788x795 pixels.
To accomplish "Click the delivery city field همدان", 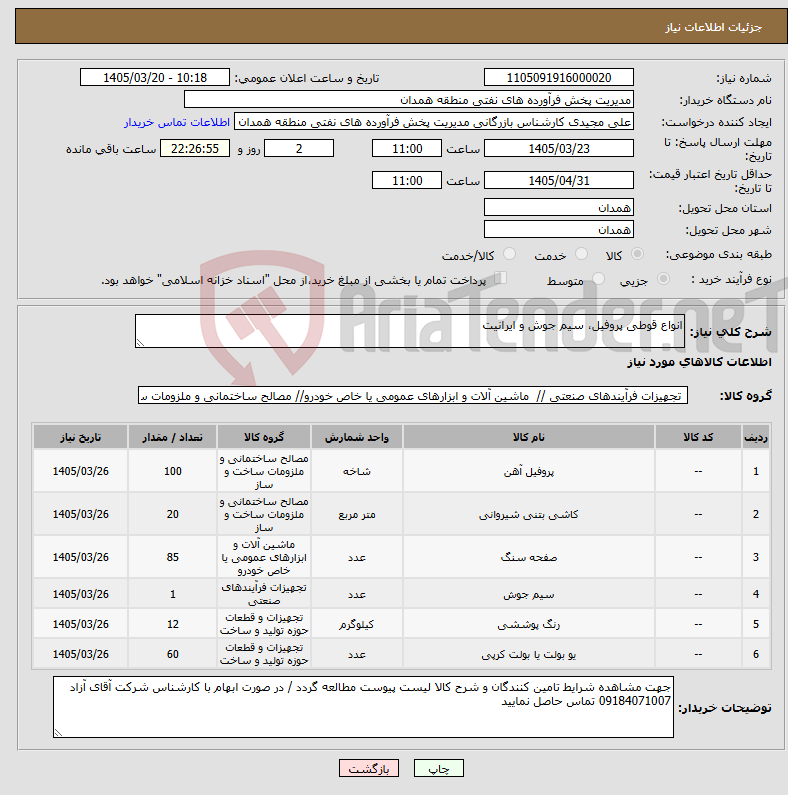I will 559,229.
